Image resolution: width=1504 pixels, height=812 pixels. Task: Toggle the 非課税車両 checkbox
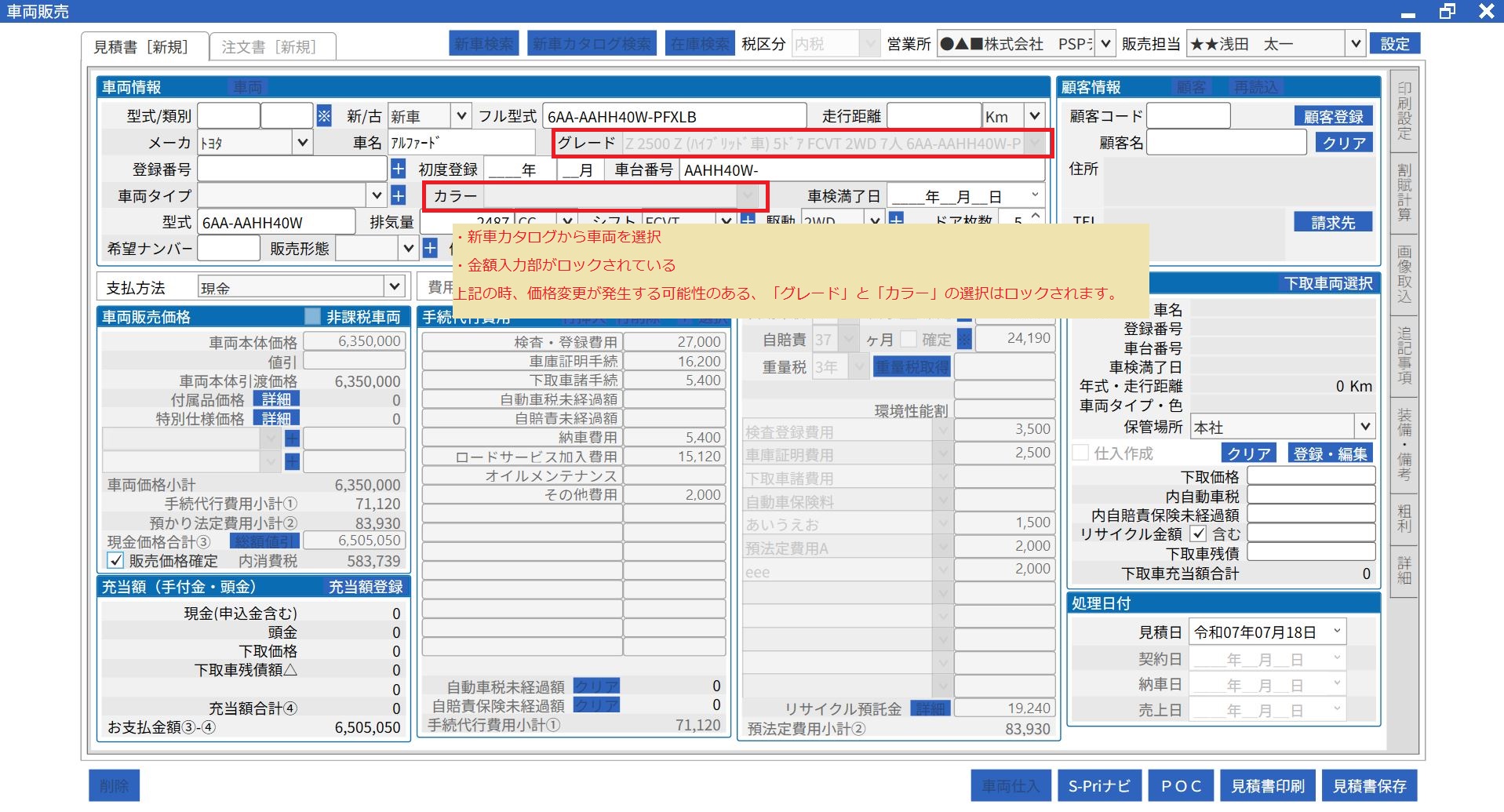[x=312, y=317]
